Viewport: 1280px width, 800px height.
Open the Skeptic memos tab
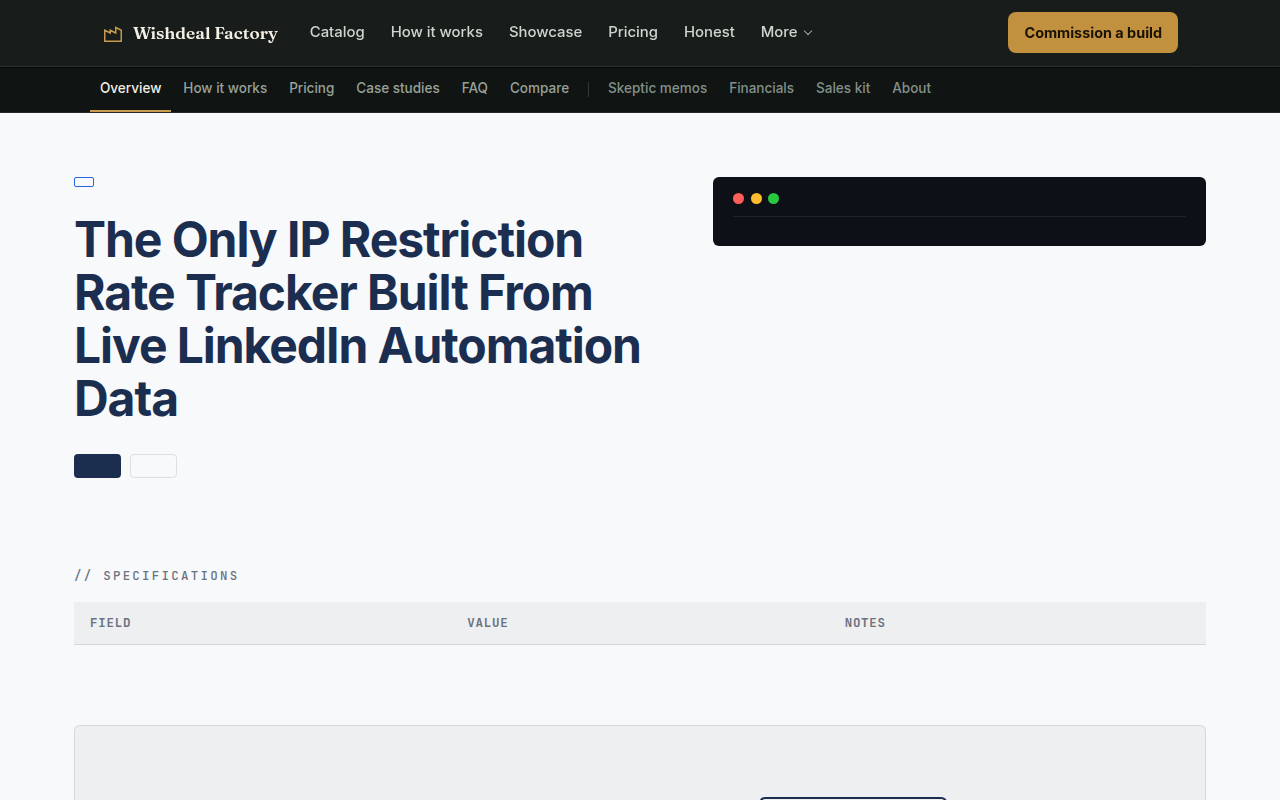pyautogui.click(x=657, y=88)
